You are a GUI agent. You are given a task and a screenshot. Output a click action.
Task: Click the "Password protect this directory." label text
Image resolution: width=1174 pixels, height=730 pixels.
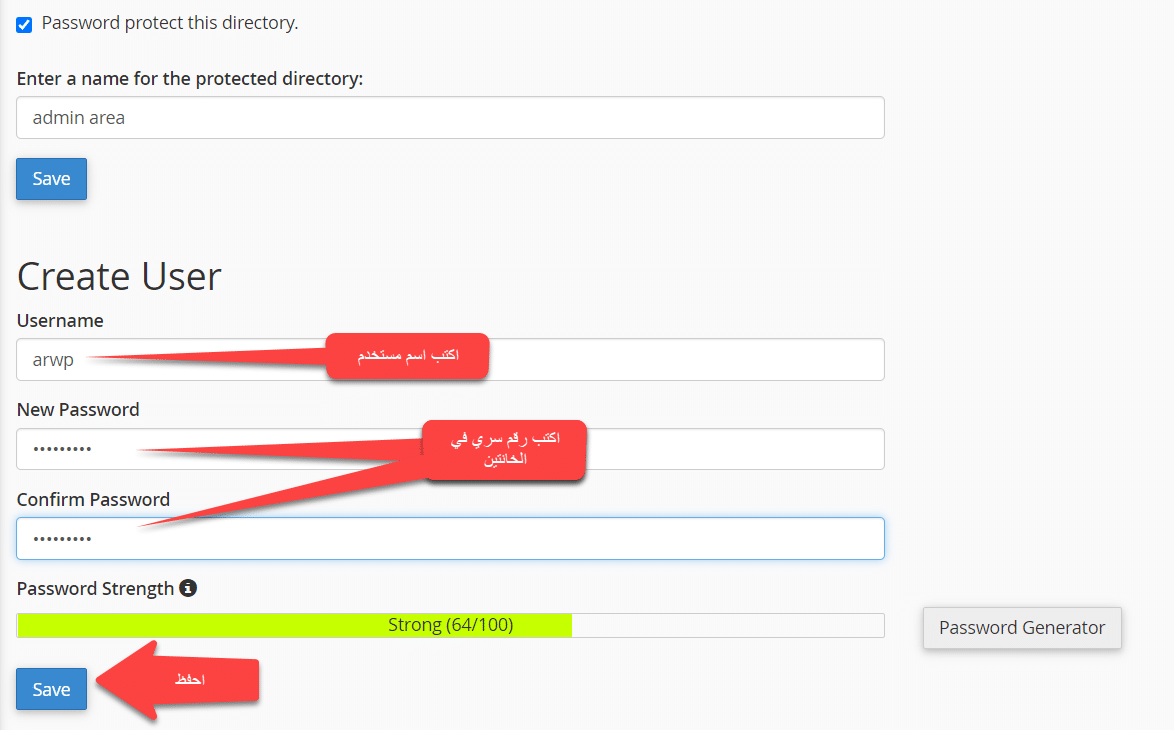[x=170, y=23]
